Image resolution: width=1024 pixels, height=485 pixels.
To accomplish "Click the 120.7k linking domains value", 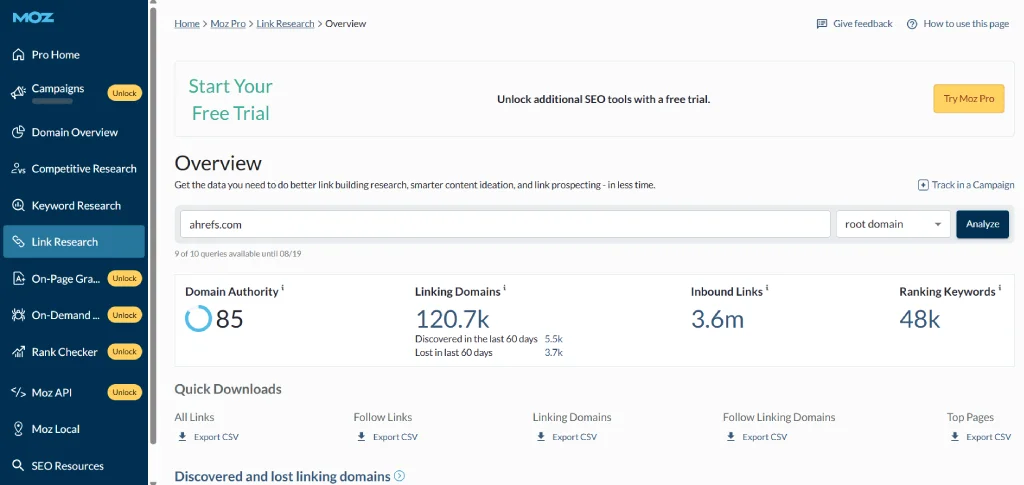I will coord(453,319).
